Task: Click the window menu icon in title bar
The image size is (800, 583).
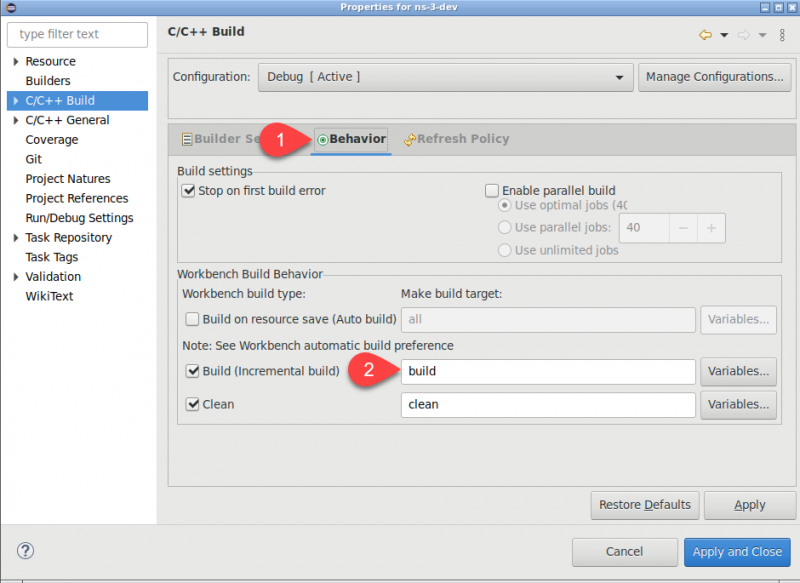Action: pyautogui.click(x=11, y=7)
